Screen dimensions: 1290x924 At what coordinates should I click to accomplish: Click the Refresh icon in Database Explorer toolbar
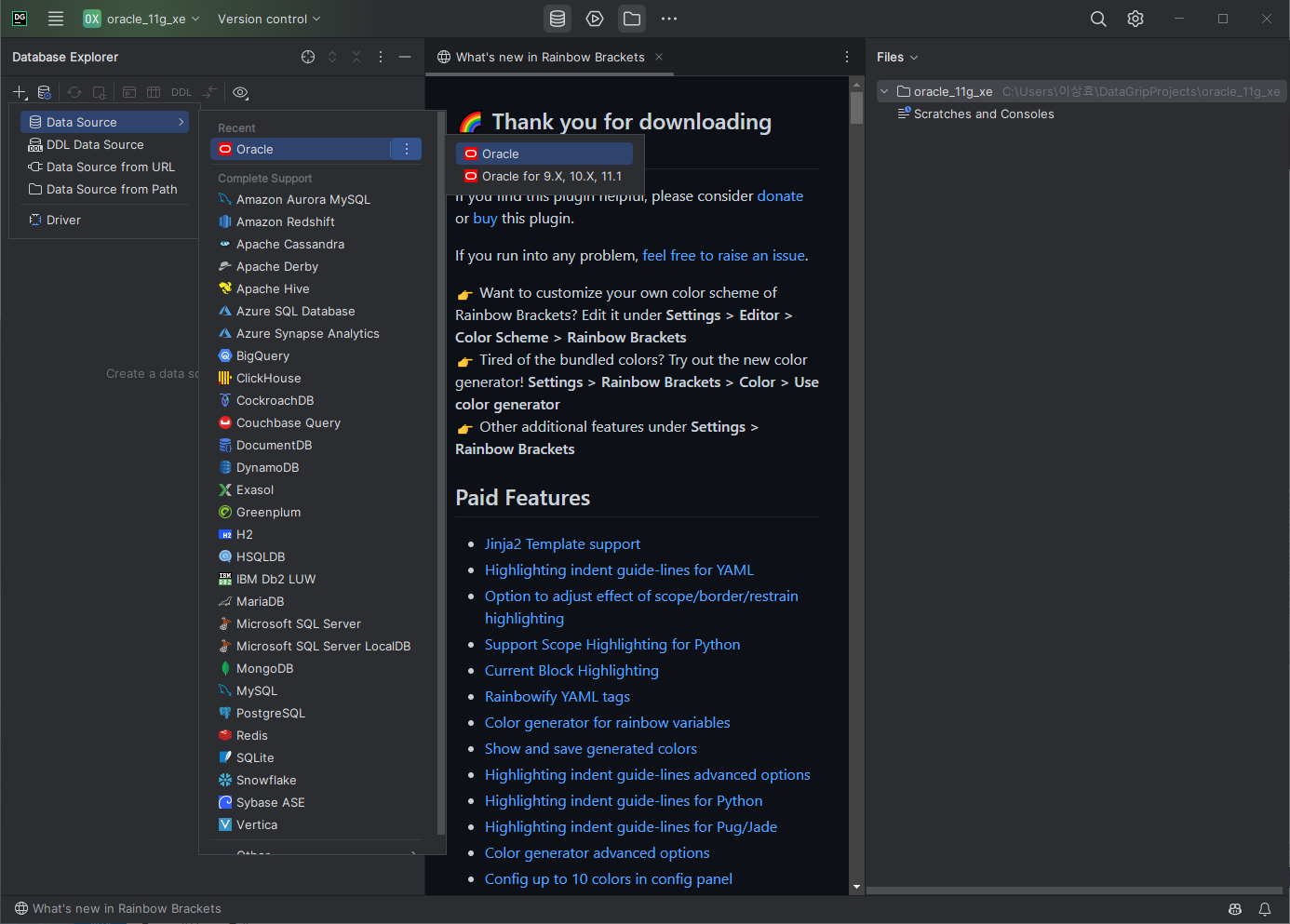tap(74, 92)
